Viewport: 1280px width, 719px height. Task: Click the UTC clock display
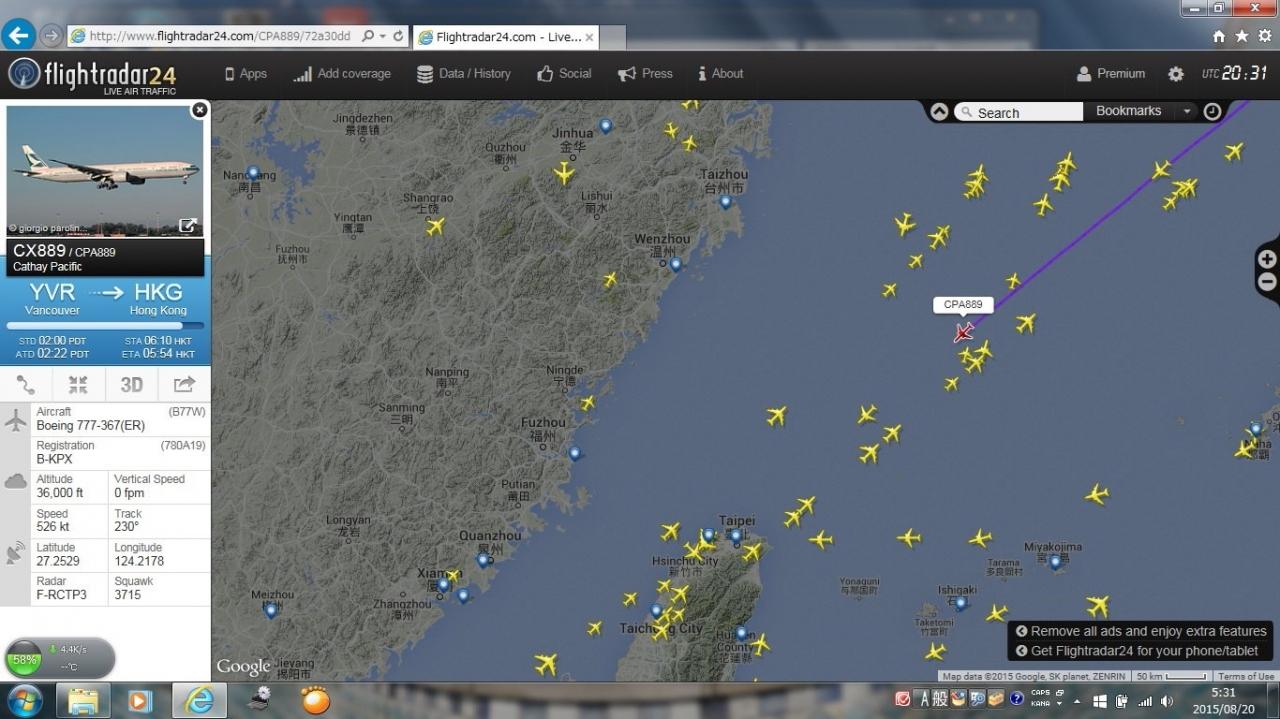[1235, 73]
